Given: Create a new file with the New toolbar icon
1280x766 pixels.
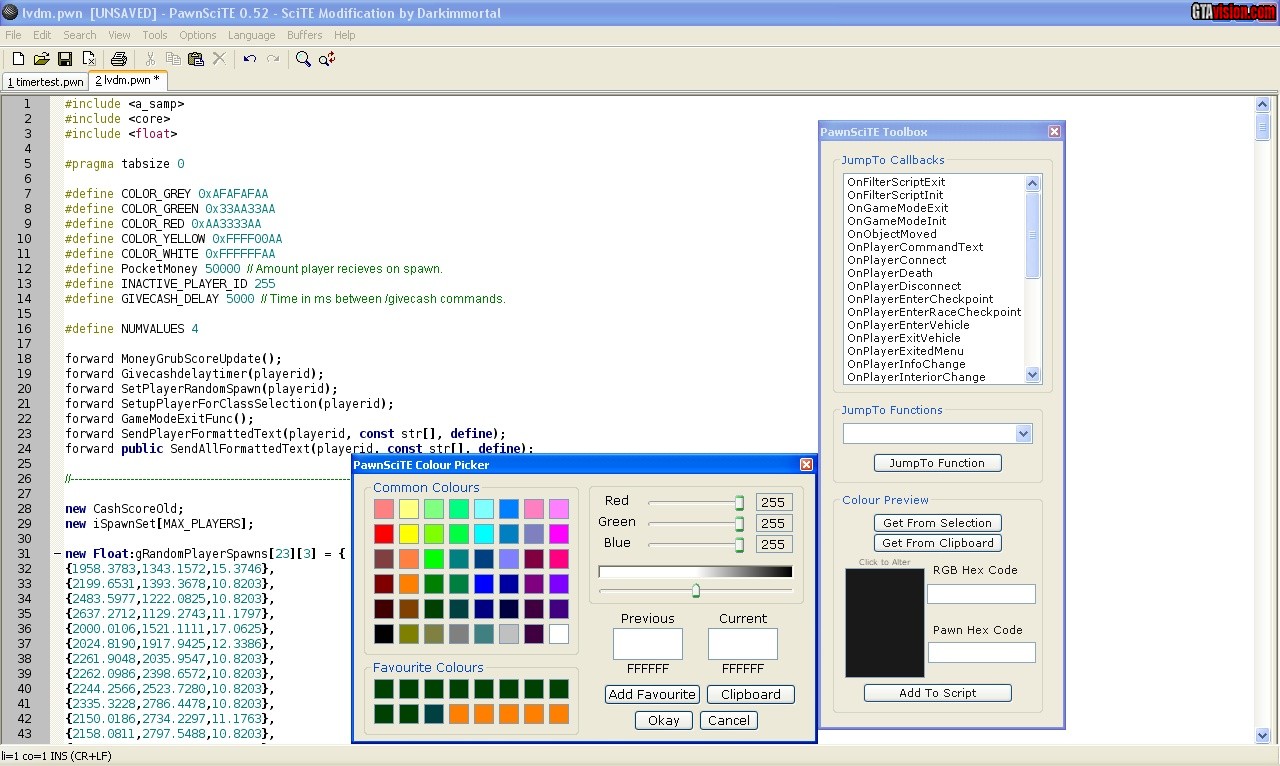Looking at the screenshot, I should point(18,59).
